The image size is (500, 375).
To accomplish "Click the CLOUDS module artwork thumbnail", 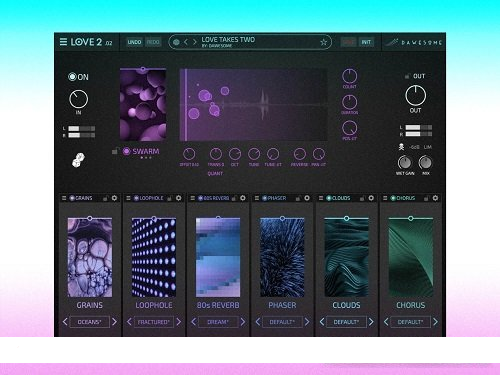I will point(346,257).
